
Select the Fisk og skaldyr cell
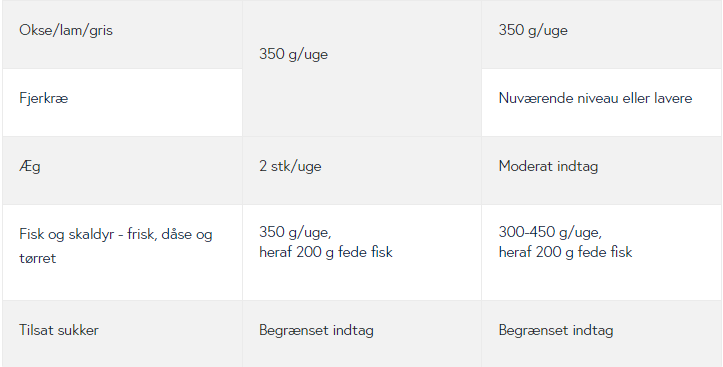(122, 253)
